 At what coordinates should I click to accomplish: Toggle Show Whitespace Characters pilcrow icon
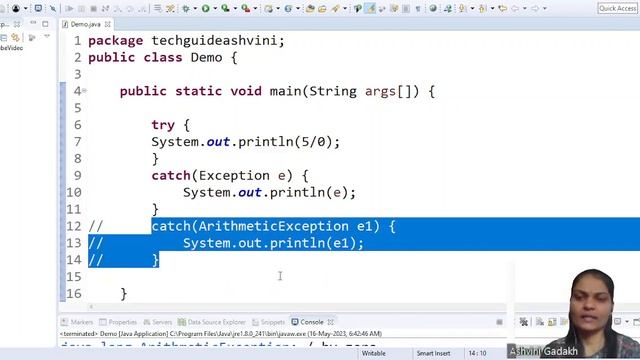point(418,8)
